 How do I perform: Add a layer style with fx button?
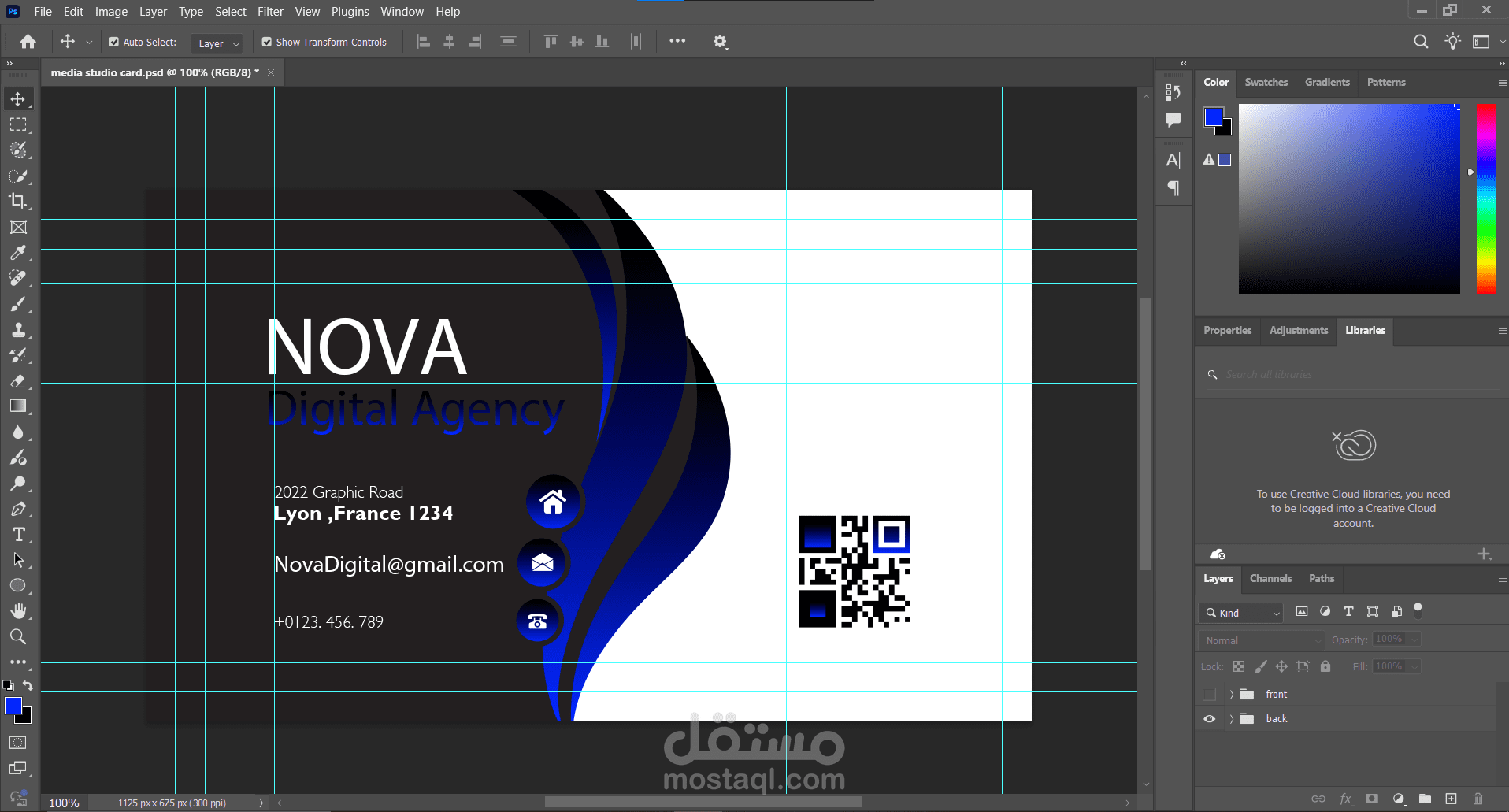point(1345,799)
